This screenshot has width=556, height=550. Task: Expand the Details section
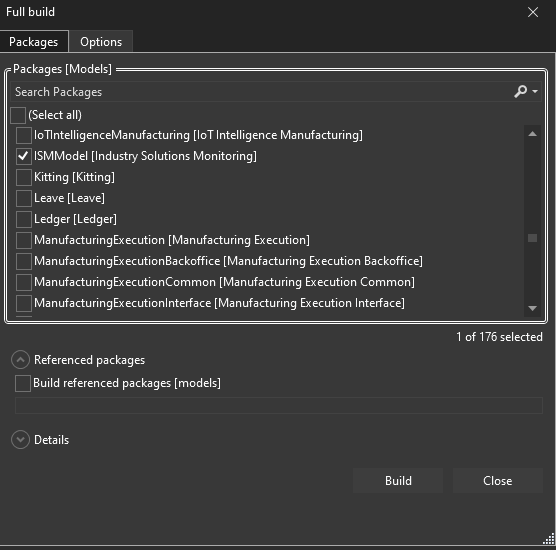click(20, 440)
